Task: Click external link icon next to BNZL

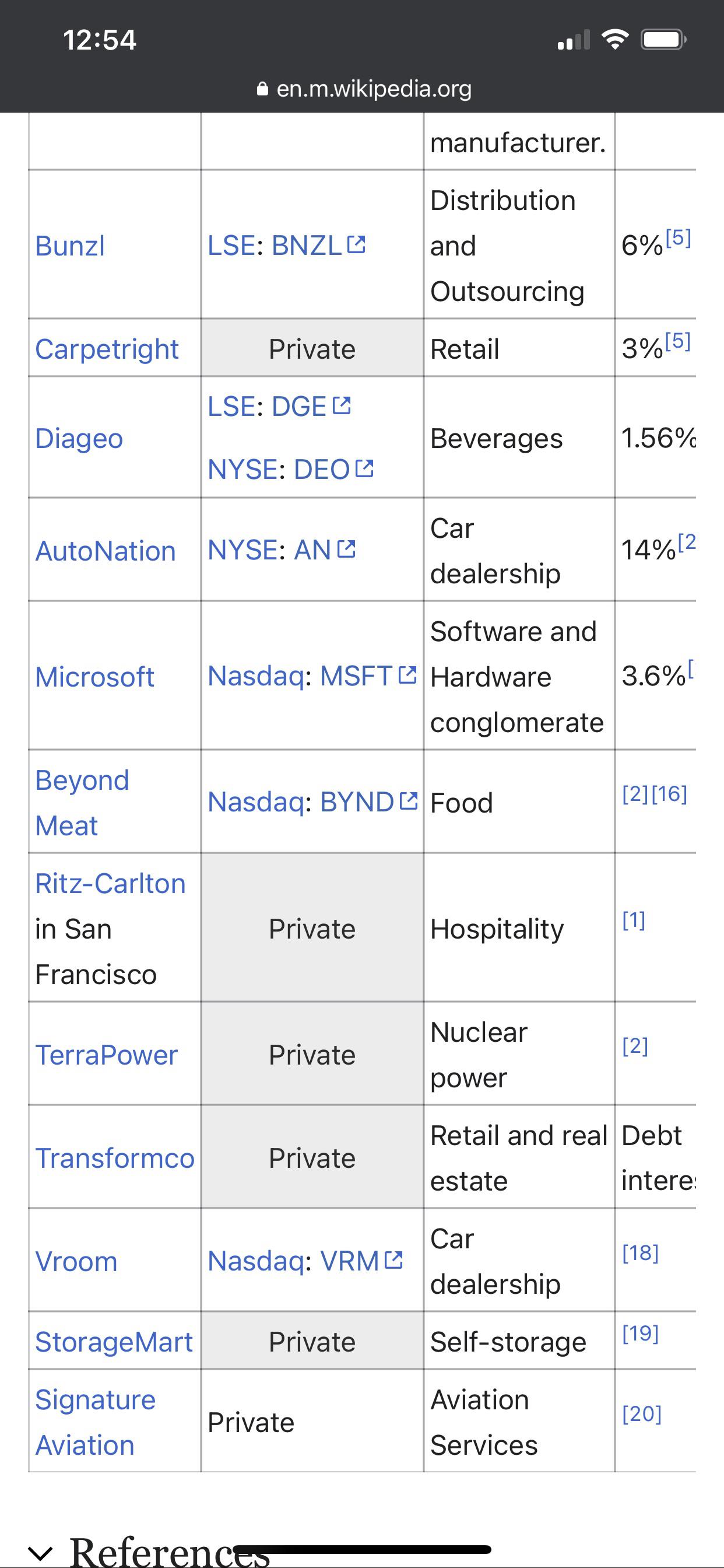Action: click(x=357, y=244)
